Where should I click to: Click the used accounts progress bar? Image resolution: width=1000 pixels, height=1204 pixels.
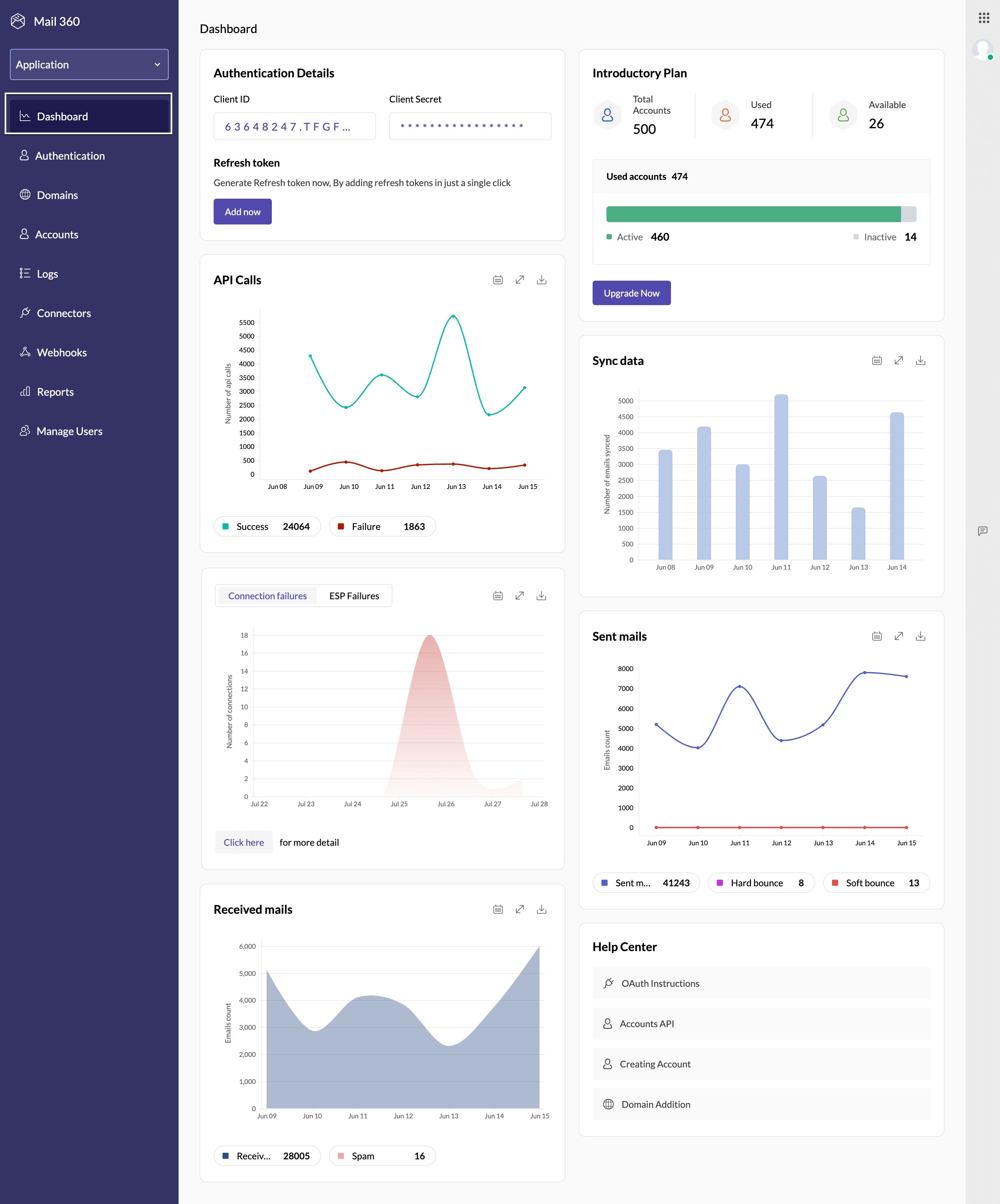tap(761, 215)
